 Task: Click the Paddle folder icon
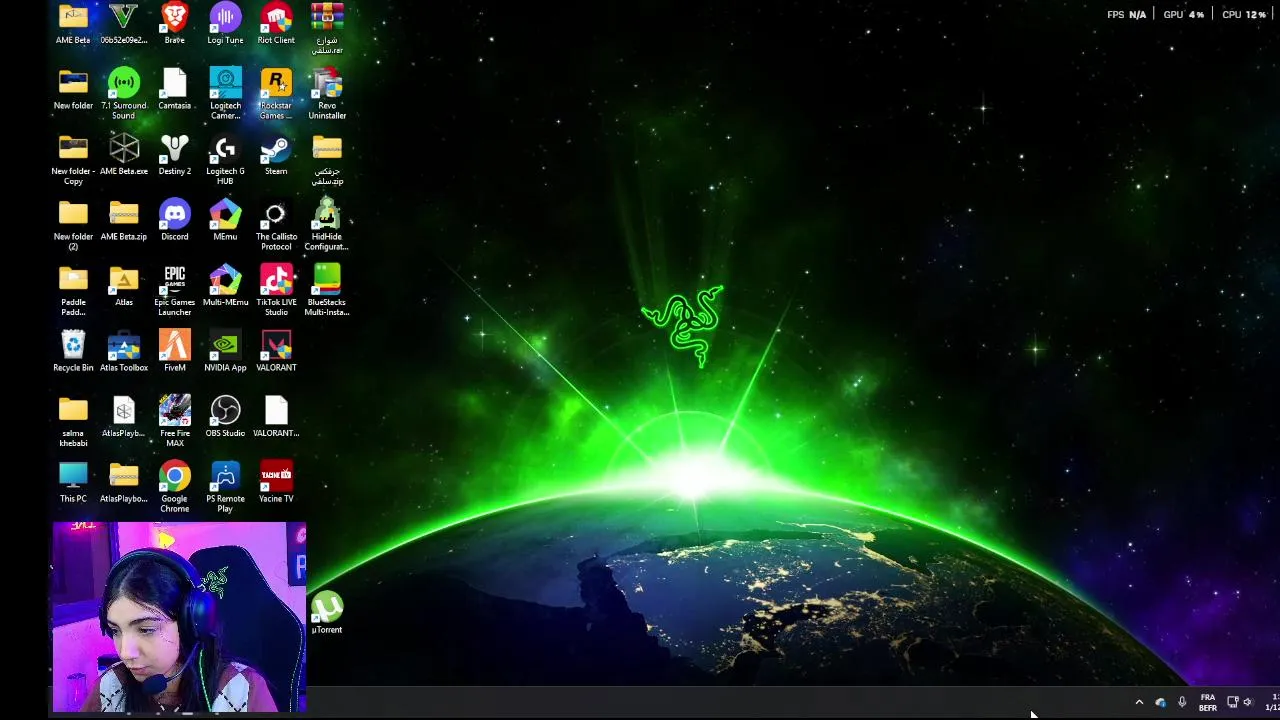click(x=73, y=290)
